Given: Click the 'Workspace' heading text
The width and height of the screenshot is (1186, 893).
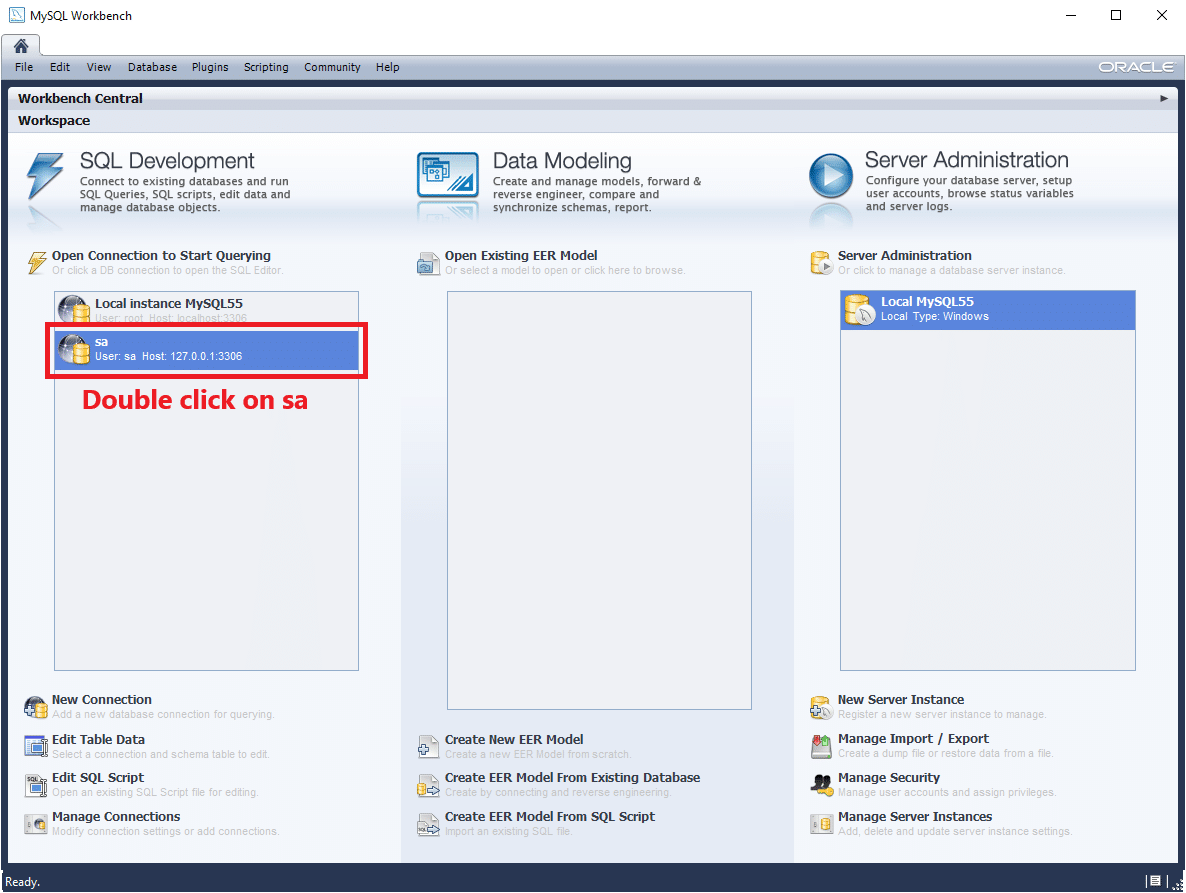Looking at the screenshot, I should pos(54,120).
